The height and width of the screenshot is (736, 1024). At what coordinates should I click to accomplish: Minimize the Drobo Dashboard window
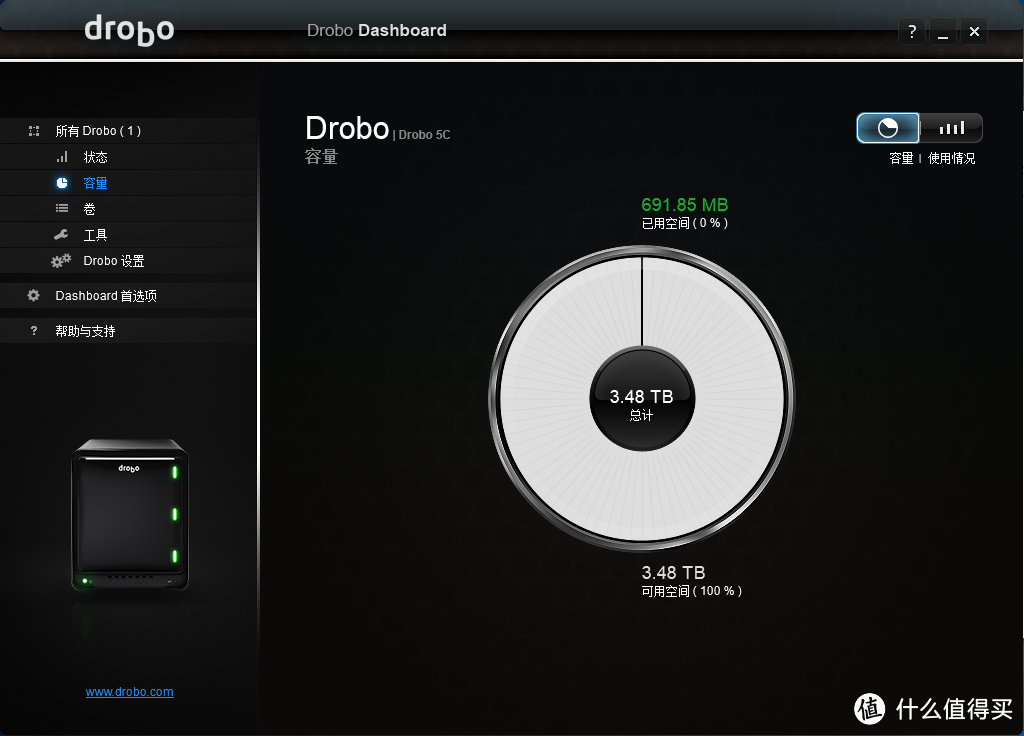pos(943,31)
